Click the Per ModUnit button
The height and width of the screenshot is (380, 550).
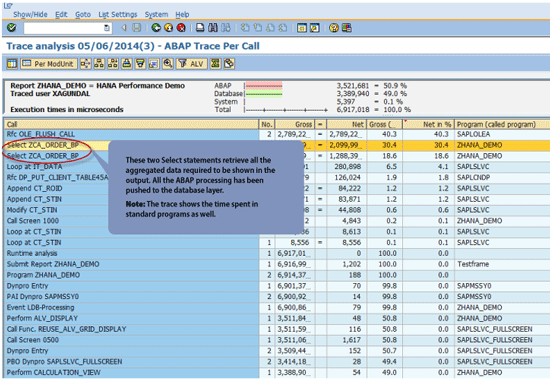click(x=49, y=64)
